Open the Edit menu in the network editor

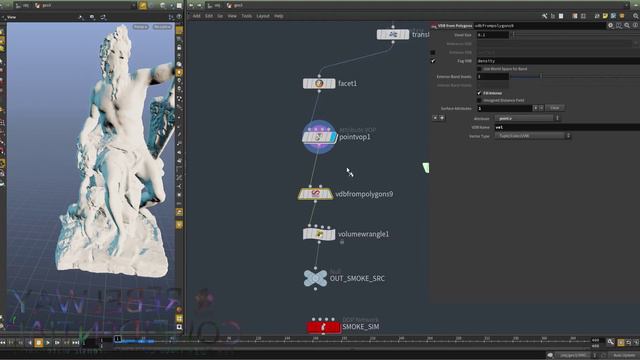pos(209,16)
